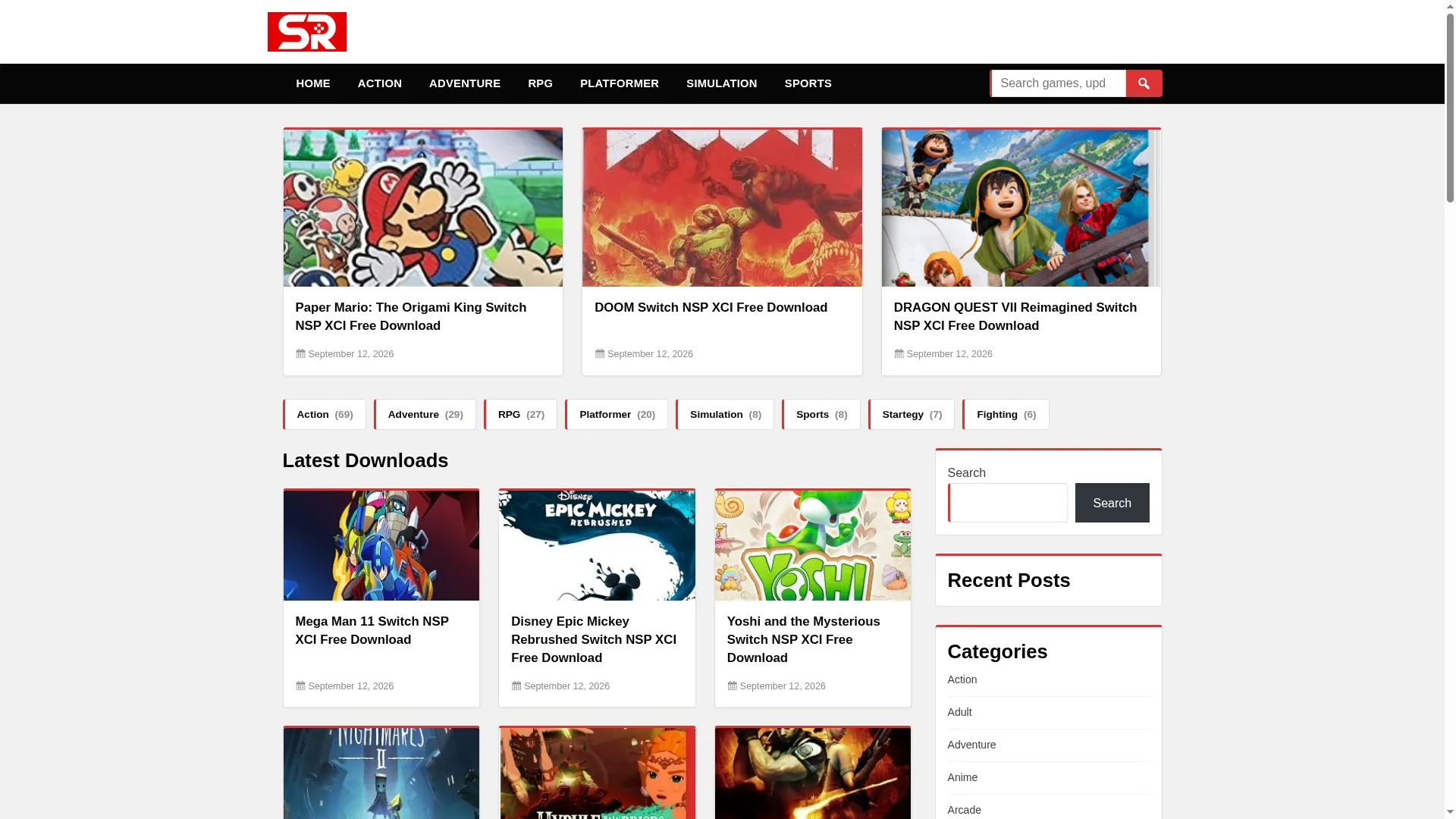Click the calendar icon under Epic Mickey
This screenshot has height=819, width=1456.
point(516,686)
